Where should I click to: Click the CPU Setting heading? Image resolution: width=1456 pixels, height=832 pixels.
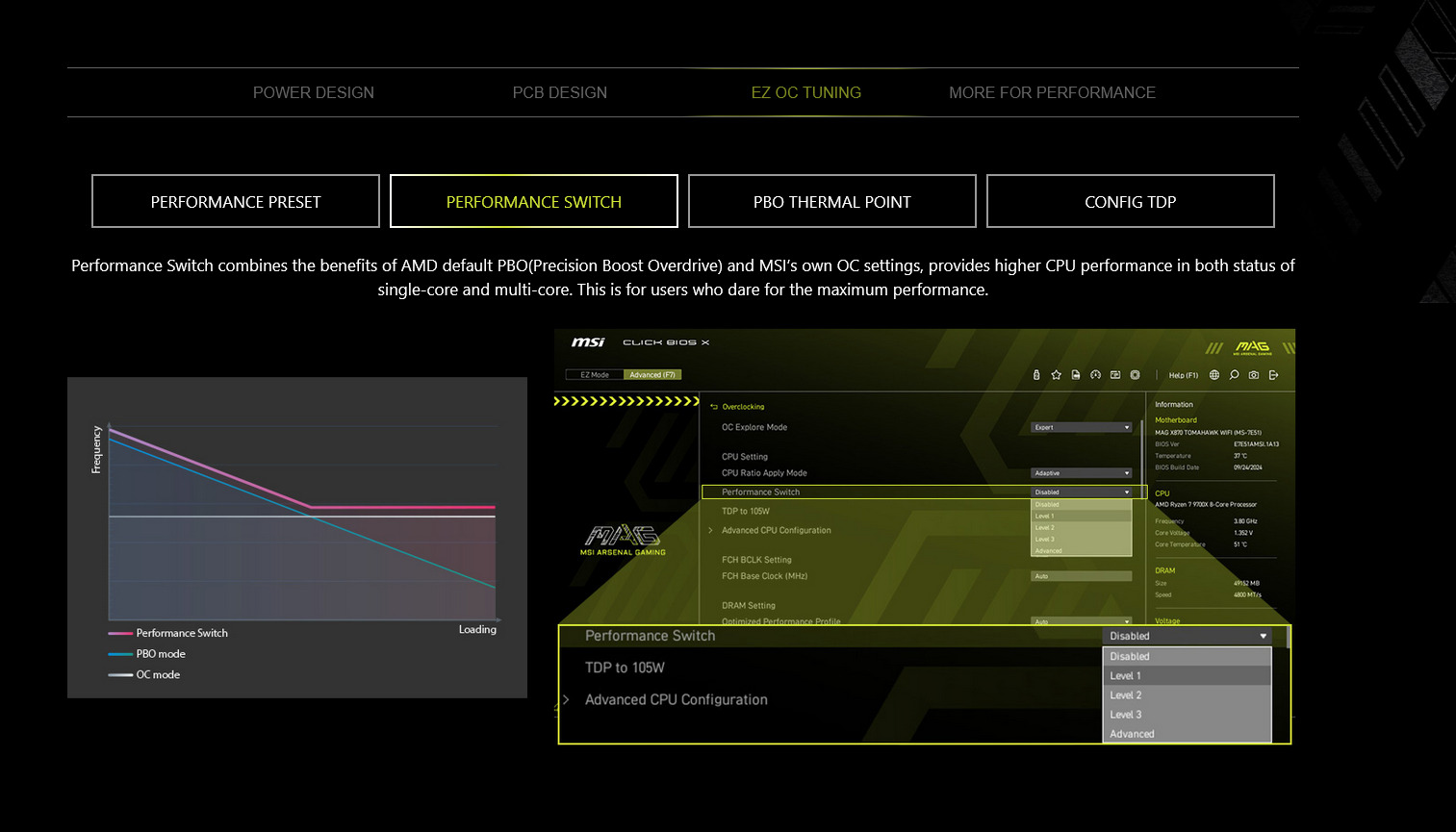click(x=745, y=457)
